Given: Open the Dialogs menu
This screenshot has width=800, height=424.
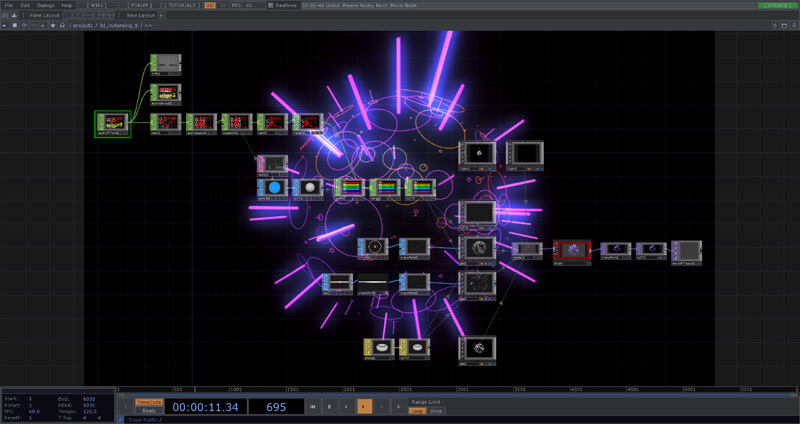Looking at the screenshot, I should (x=45, y=5).
